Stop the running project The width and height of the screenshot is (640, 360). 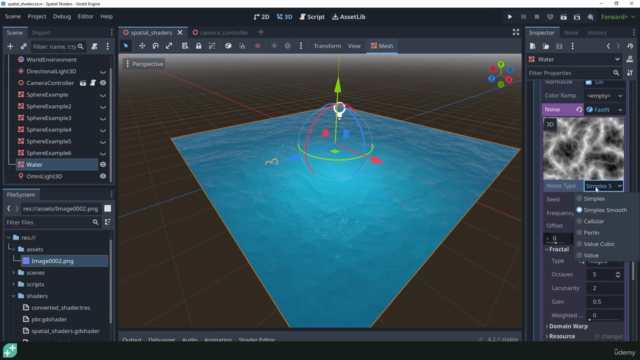click(537, 17)
